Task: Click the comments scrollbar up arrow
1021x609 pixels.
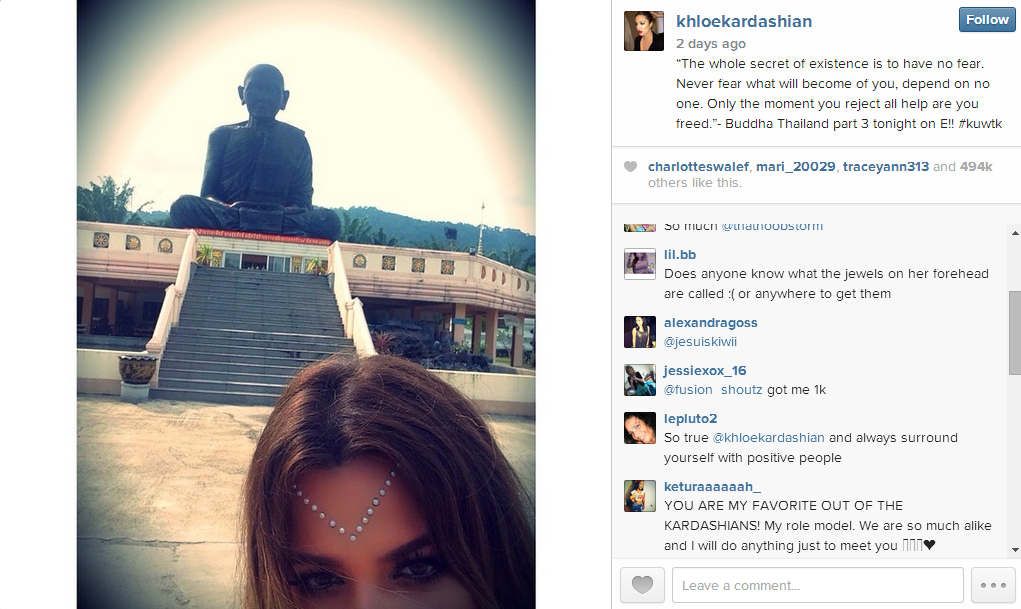Action: [x=1014, y=232]
